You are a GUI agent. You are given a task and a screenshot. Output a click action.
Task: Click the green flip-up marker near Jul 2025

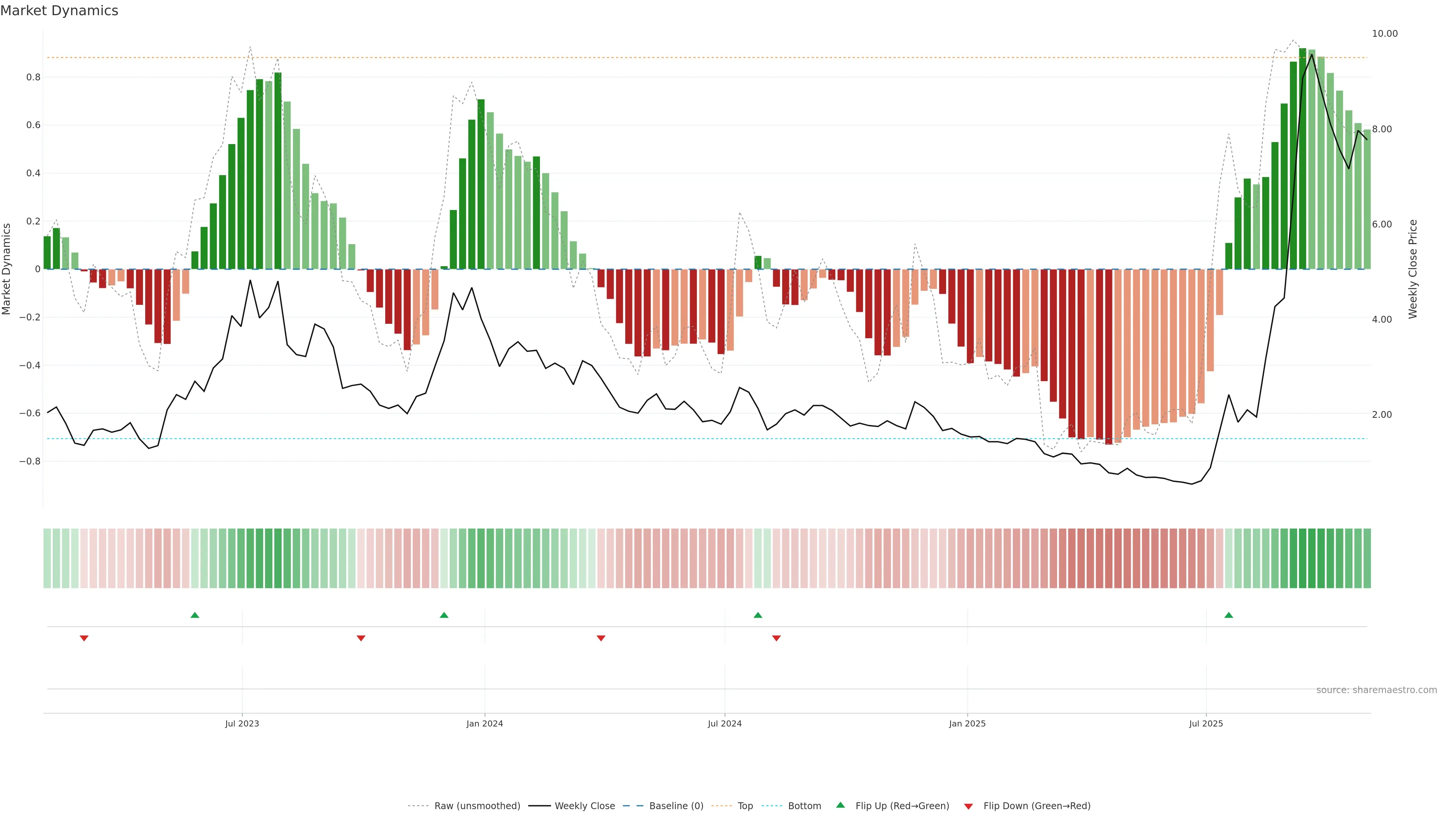pyautogui.click(x=1229, y=615)
